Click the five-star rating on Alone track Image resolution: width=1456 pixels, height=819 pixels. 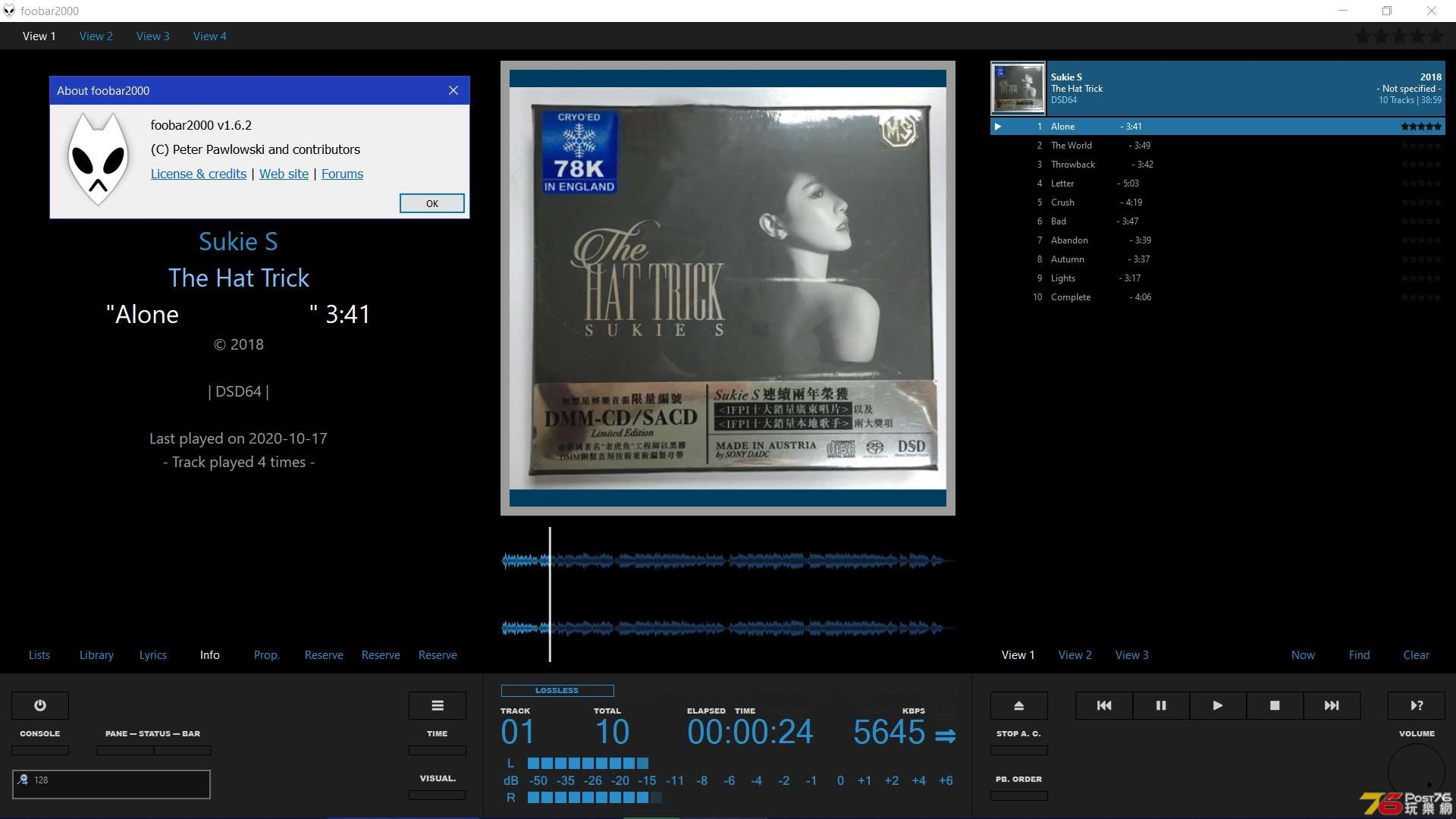(1421, 127)
